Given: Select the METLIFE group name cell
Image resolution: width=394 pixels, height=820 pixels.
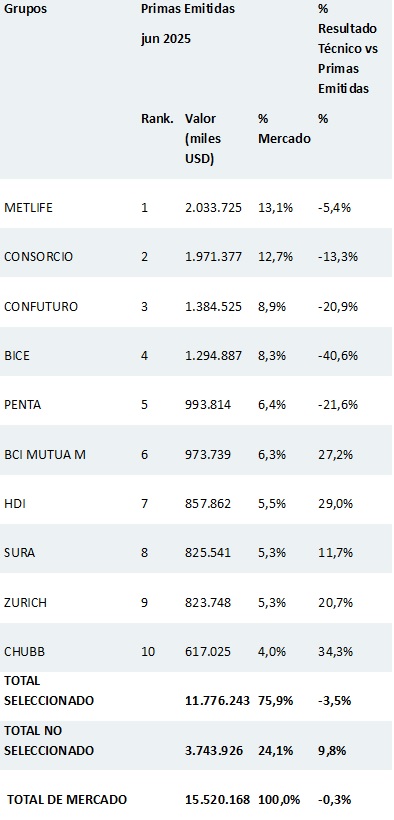Looking at the screenshot, I should coord(28,208).
